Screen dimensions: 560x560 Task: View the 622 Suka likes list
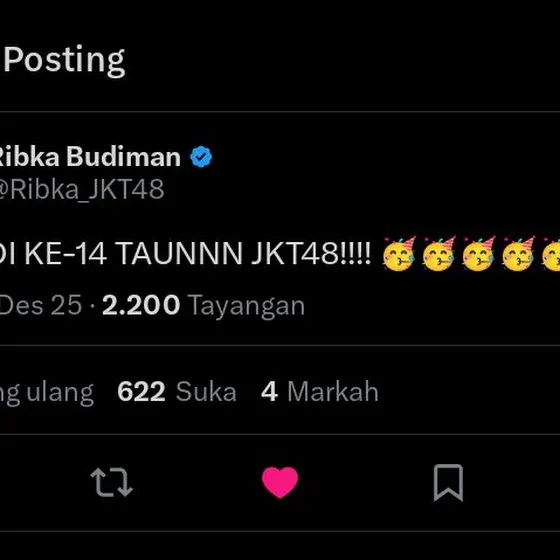click(x=177, y=392)
